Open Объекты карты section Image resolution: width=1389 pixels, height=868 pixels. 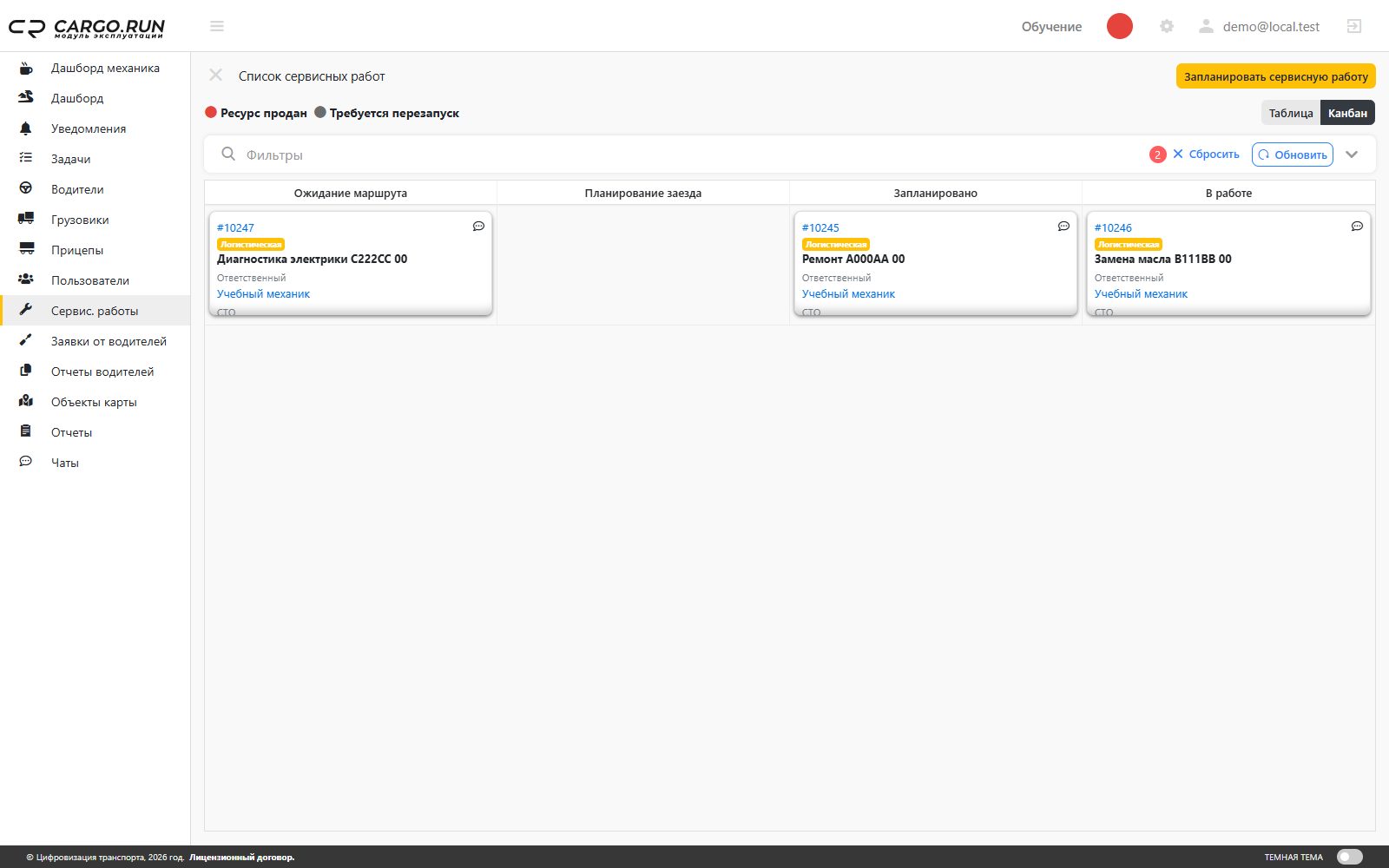95,402
